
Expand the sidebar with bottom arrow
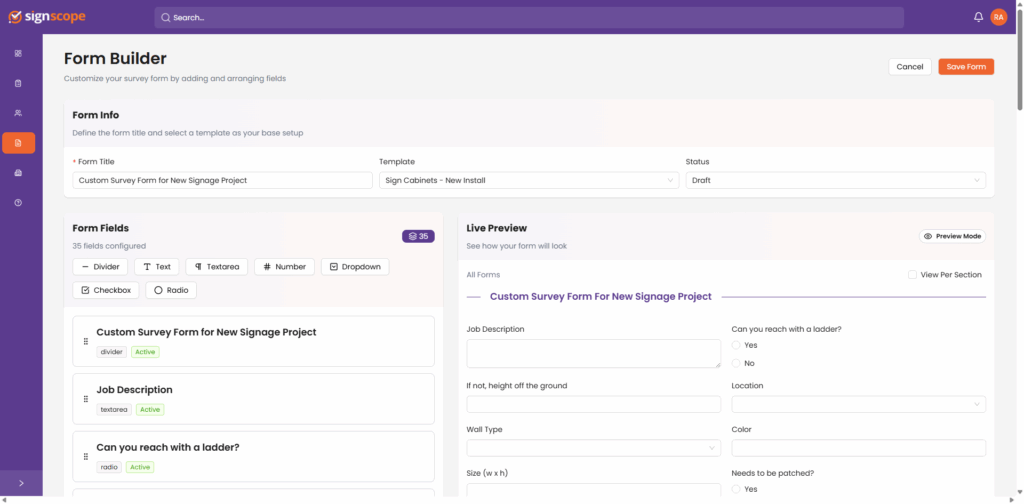pos(21,483)
